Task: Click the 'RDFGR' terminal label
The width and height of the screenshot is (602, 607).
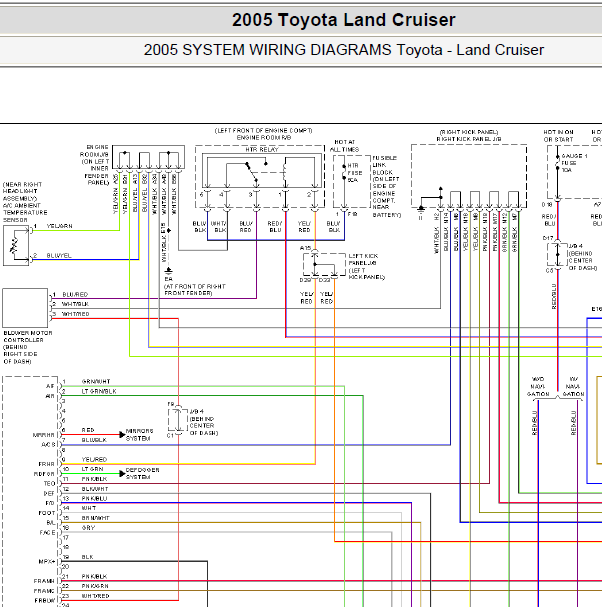Action: coord(44,474)
